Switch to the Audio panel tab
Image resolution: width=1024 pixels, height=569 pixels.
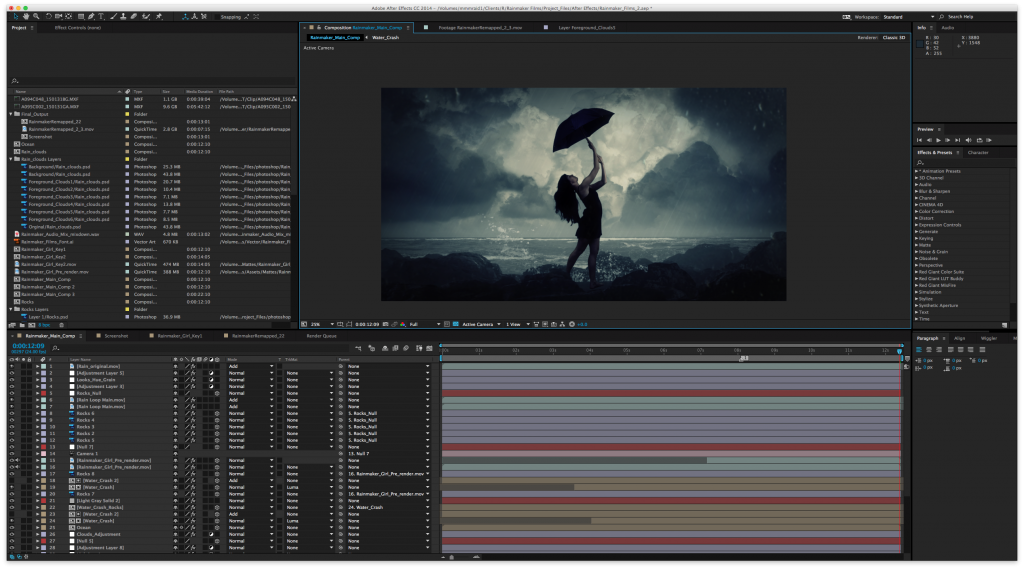[x=947, y=27]
